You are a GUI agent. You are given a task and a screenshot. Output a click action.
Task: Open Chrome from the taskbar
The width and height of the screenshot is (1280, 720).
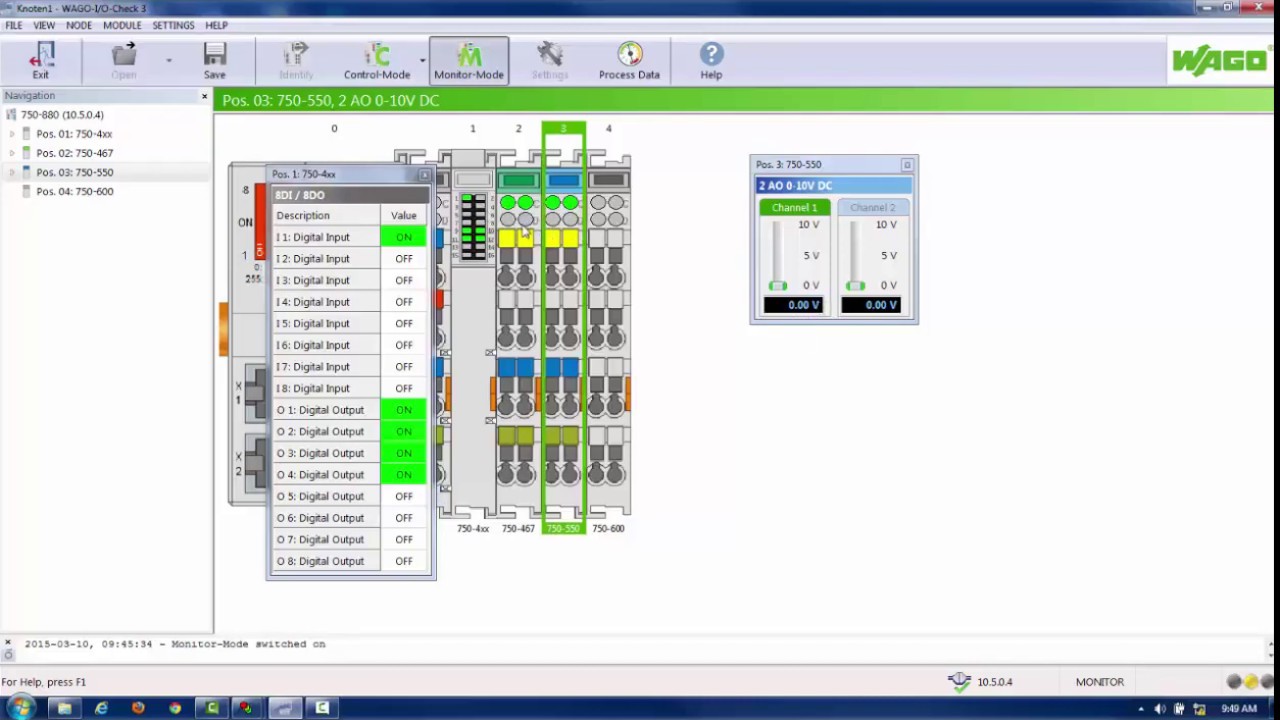click(175, 708)
